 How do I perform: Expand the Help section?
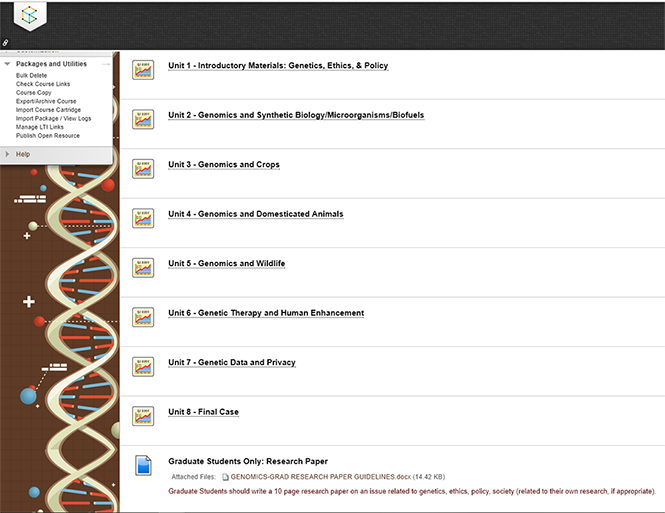(8, 154)
